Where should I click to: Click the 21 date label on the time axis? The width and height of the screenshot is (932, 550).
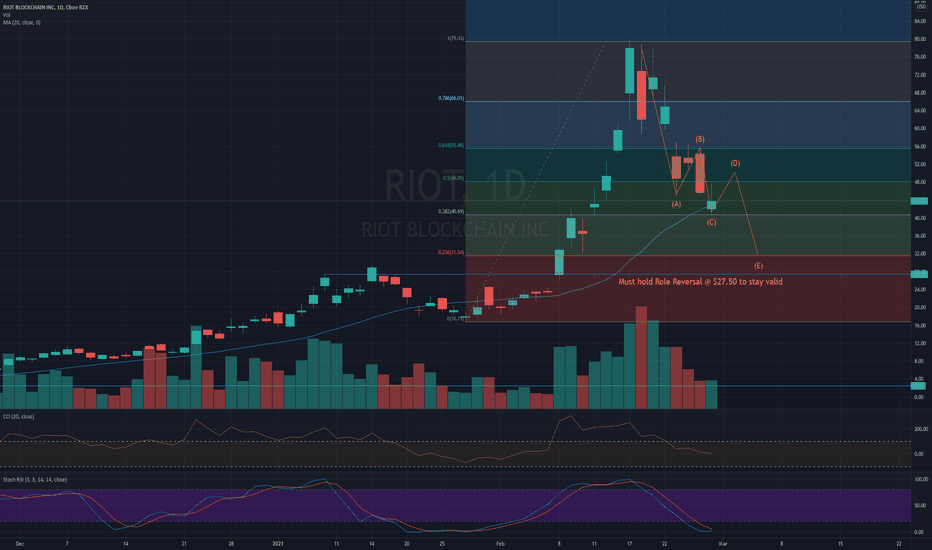(184, 543)
